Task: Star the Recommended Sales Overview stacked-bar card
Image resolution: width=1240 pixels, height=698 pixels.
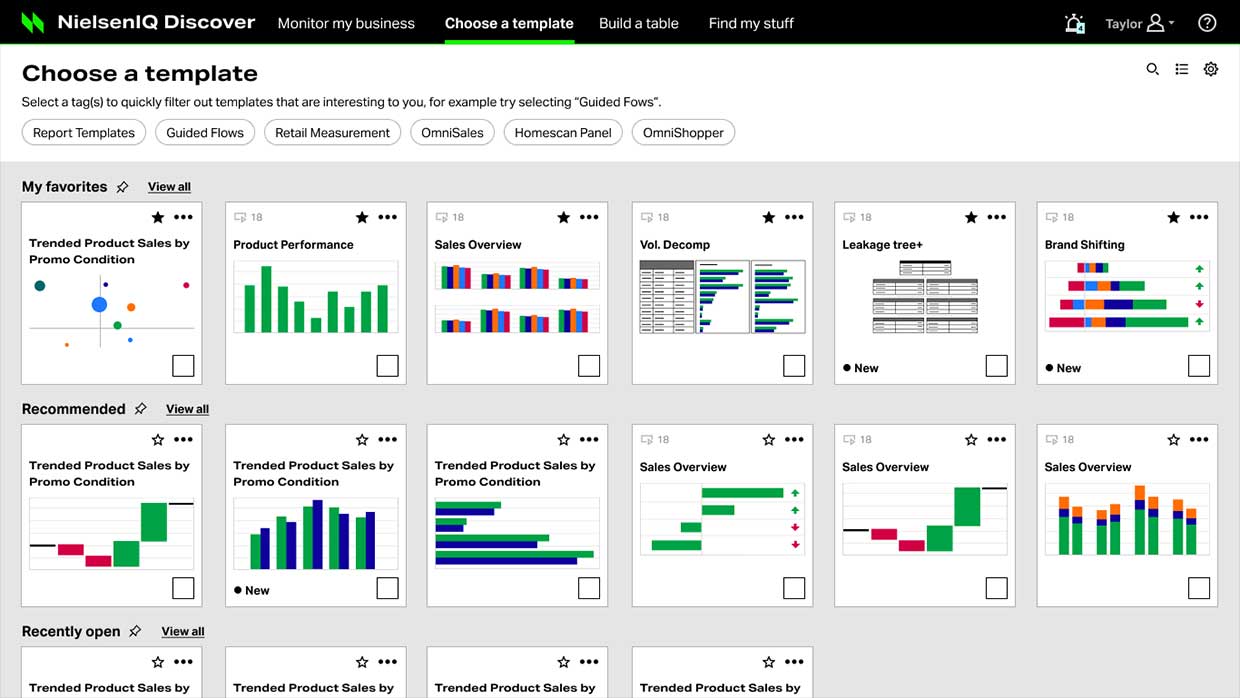Action: click(x=1173, y=439)
